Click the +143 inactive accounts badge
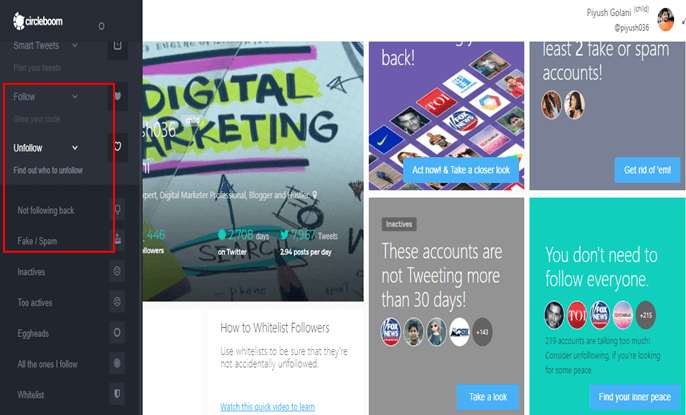The width and height of the screenshot is (686, 415). (482, 332)
